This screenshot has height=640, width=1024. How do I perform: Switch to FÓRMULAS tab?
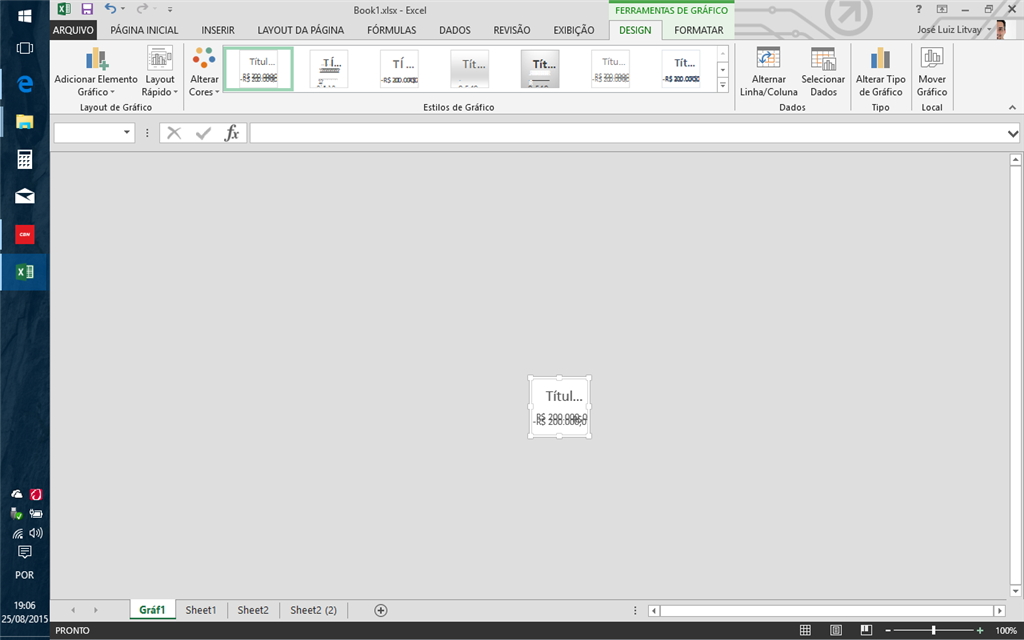[x=391, y=30]
